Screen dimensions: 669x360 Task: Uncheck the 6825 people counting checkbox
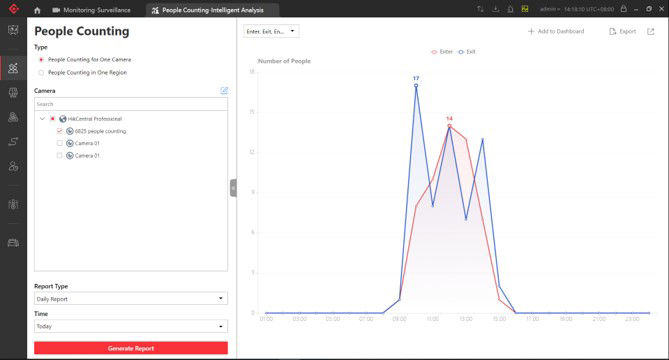60,131
